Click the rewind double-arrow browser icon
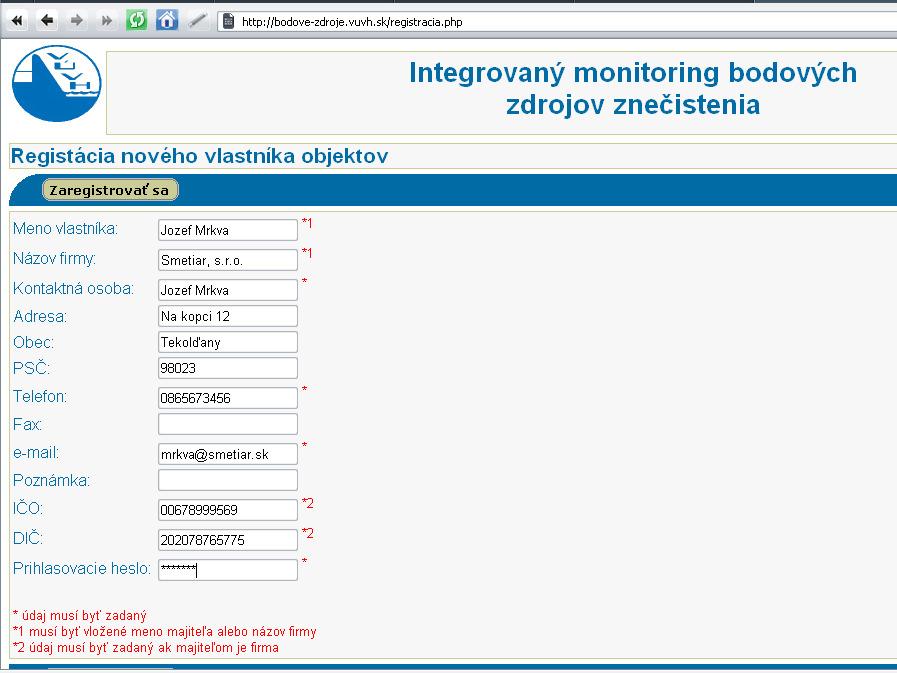 (18, 21)
